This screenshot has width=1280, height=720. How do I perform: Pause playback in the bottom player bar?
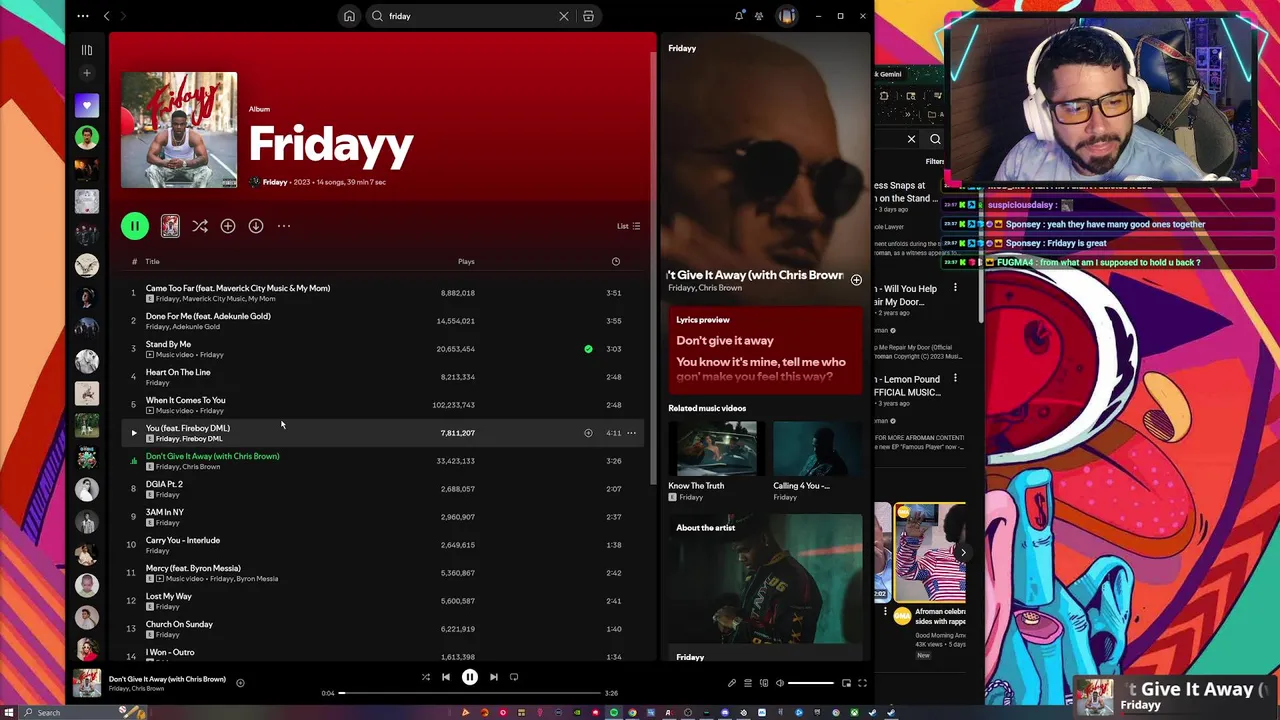coord(470,677)
